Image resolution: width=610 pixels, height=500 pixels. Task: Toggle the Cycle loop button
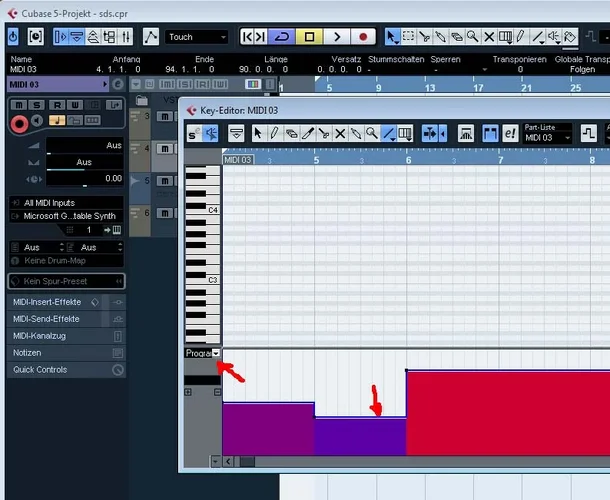tap(281, 37)
